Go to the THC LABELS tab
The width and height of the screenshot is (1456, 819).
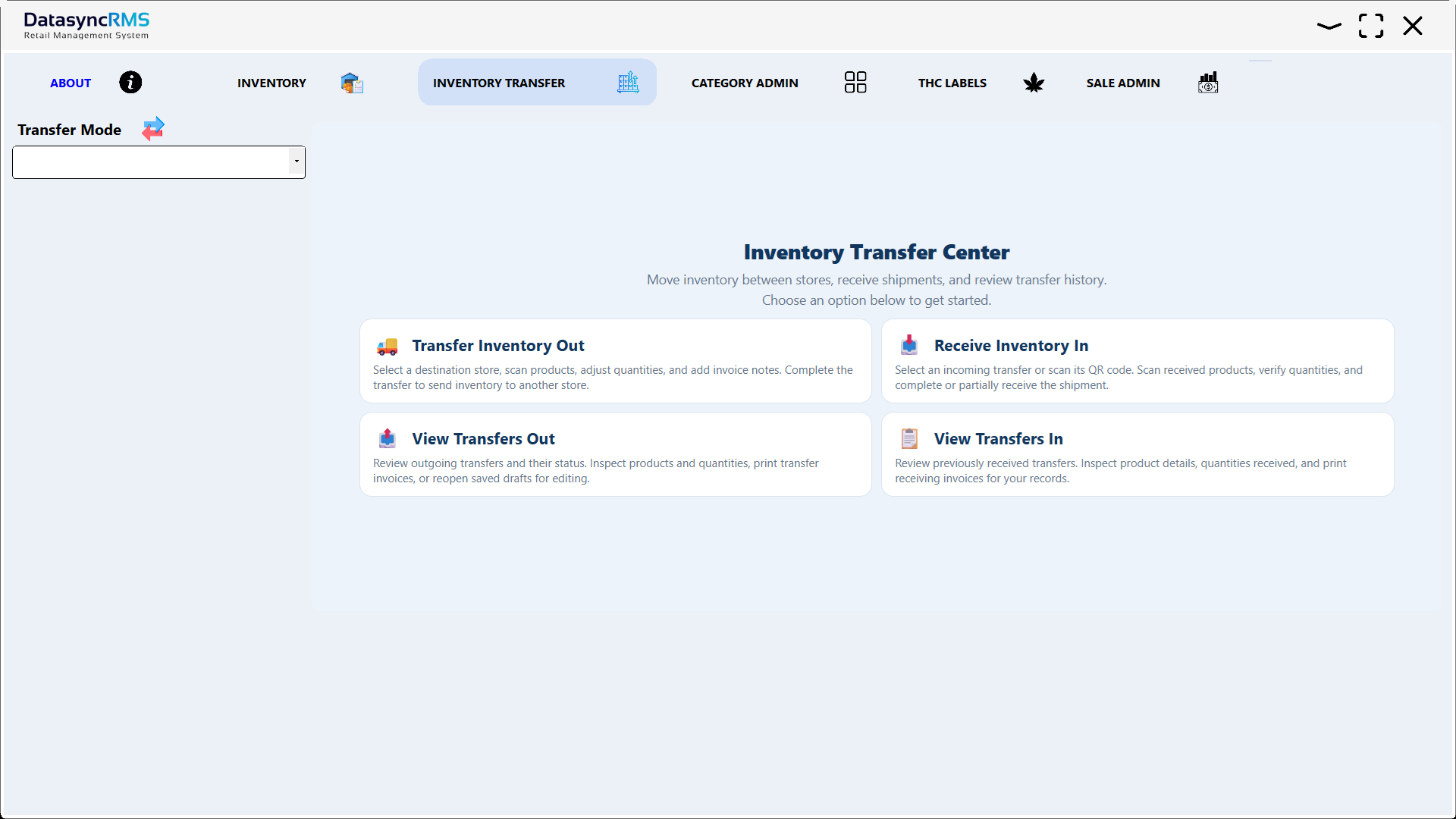(952, 83)
